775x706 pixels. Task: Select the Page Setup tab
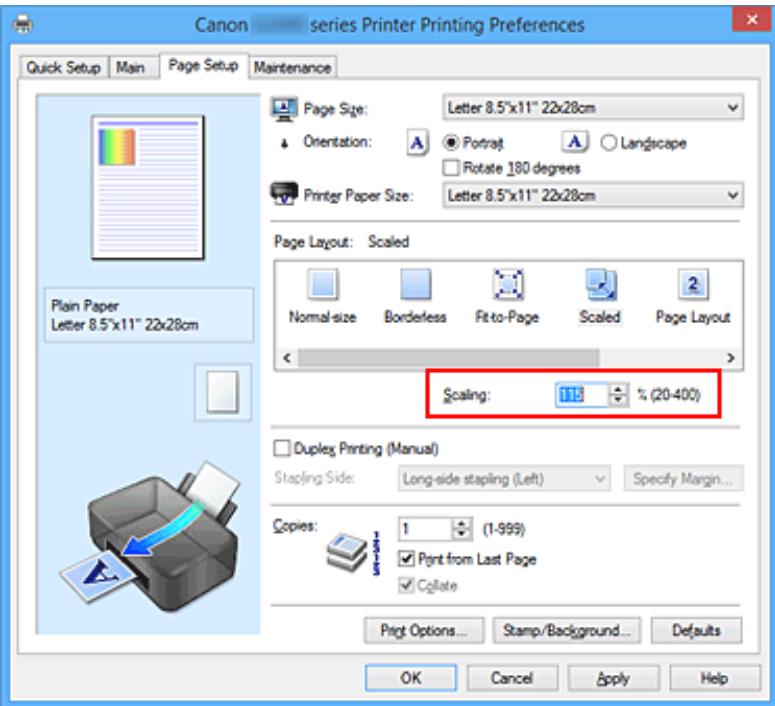204,65
